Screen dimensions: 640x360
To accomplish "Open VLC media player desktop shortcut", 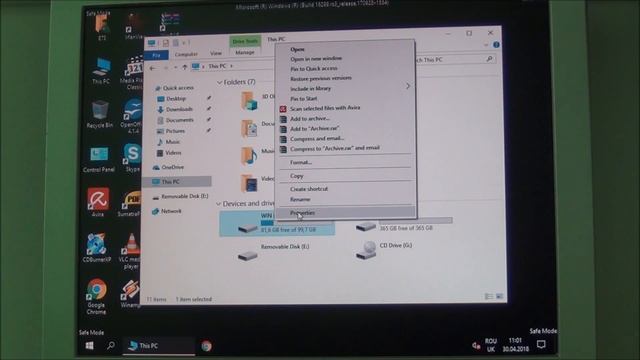I will click(131, 251).
